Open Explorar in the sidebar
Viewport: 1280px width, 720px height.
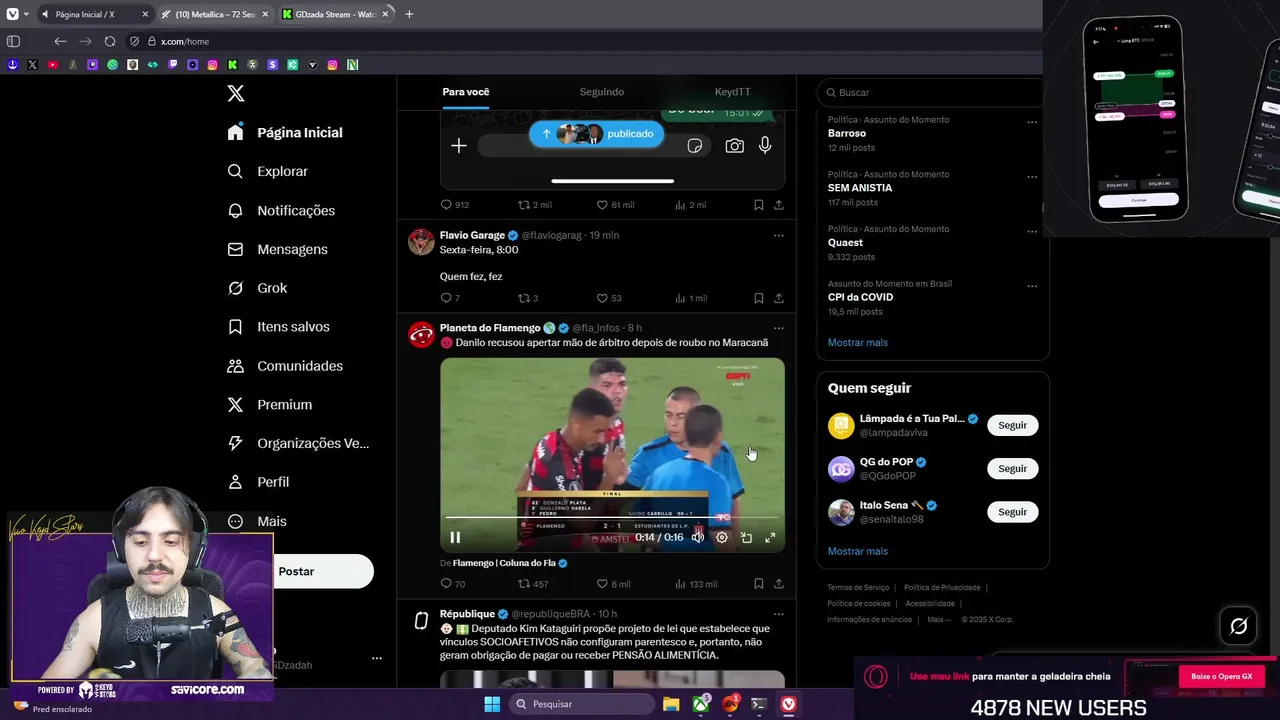coord(268,171)
